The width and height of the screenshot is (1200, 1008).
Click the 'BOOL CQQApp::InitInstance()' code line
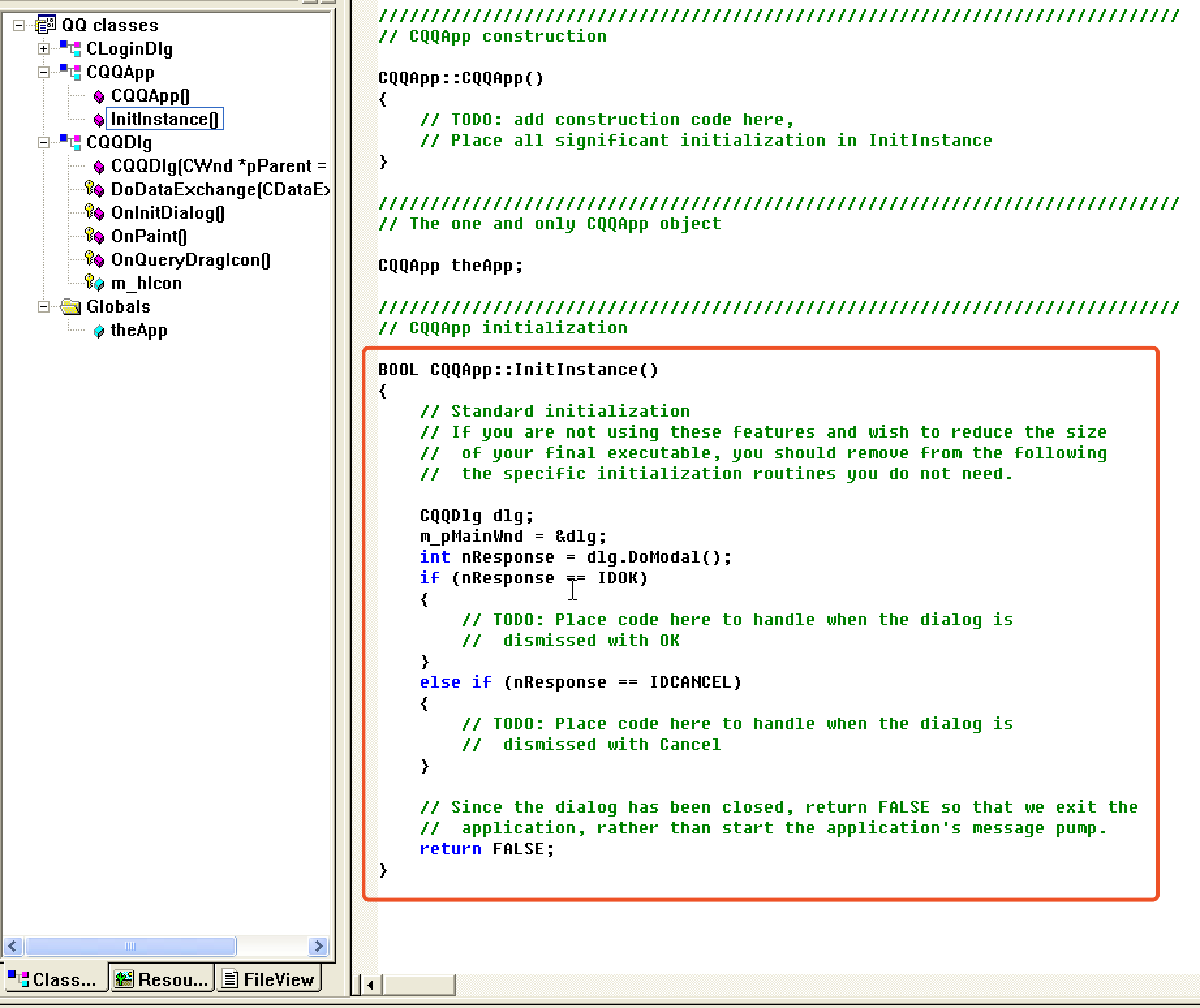[x=519, y=370]
